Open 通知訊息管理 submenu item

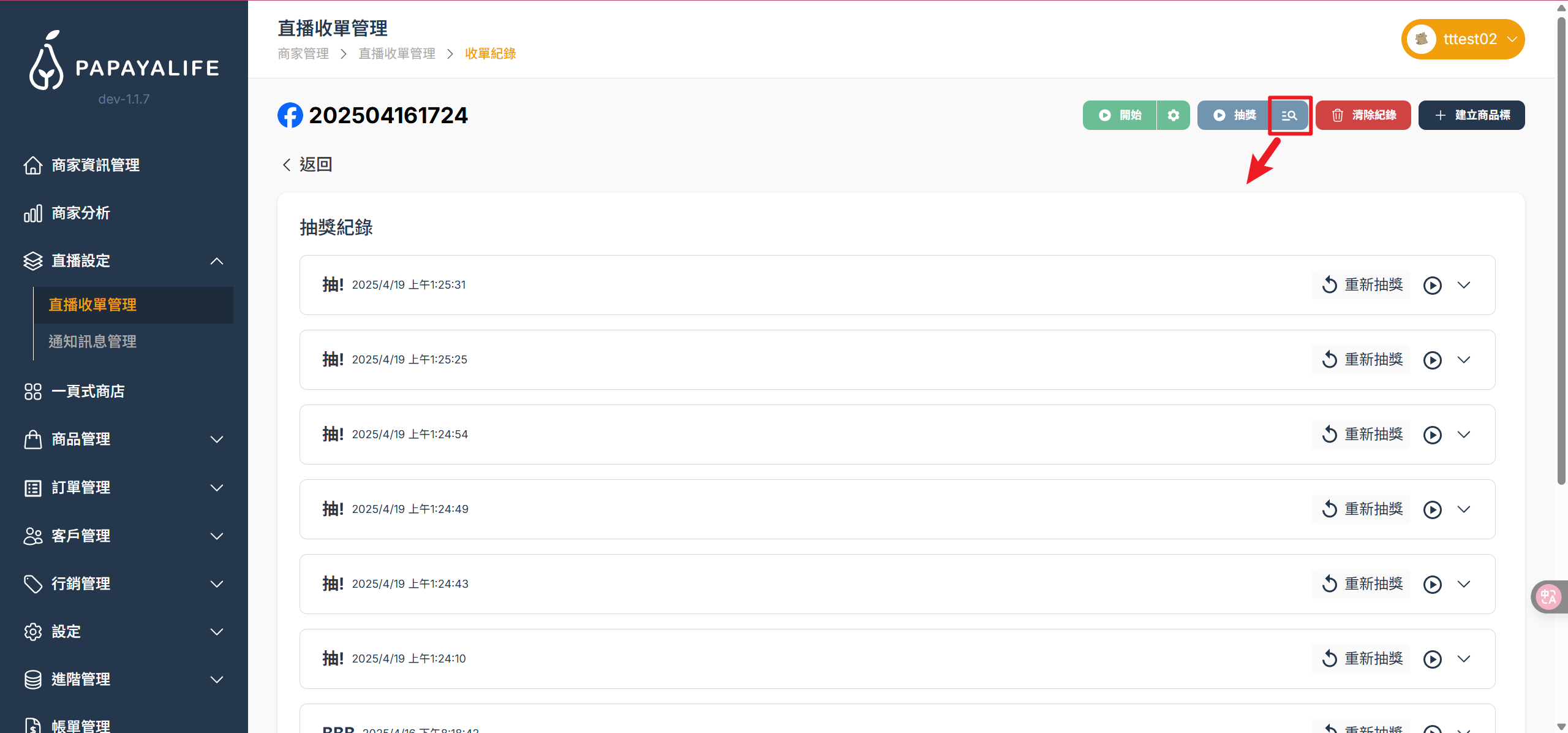pyautogui.click(x=92, y=342)
